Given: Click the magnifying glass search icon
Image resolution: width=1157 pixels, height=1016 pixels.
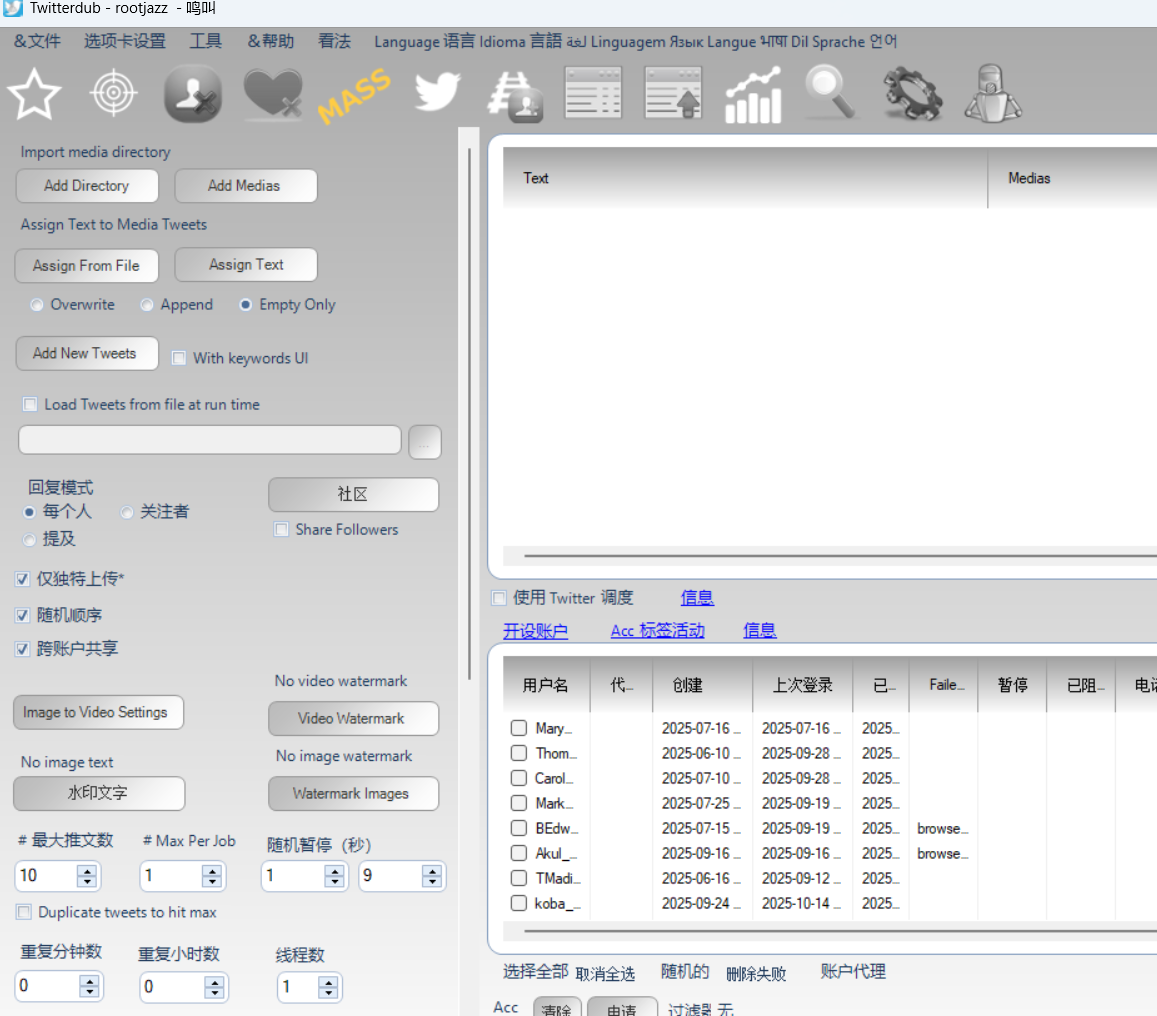Looking at the screenshot, I should tap(831, 93).
